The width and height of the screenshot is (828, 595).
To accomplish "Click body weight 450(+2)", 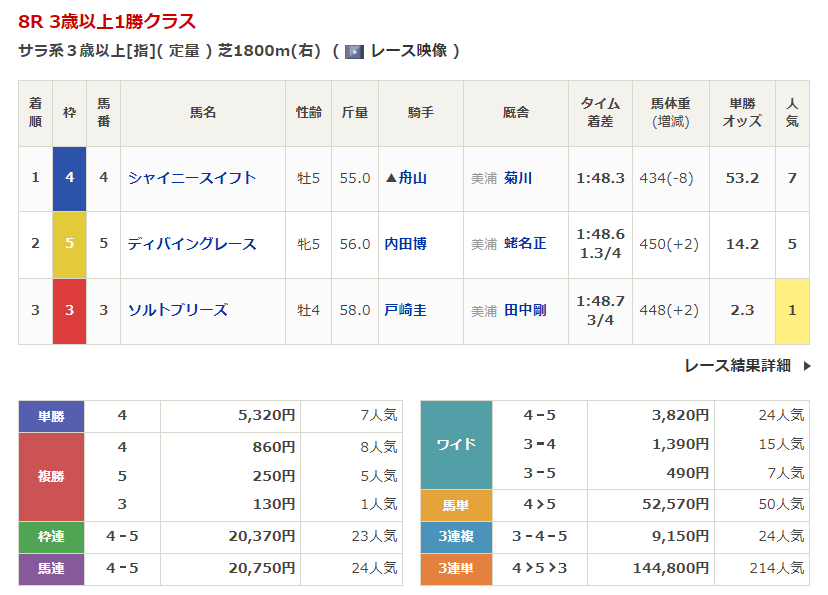I will click(x=669, y=244).
